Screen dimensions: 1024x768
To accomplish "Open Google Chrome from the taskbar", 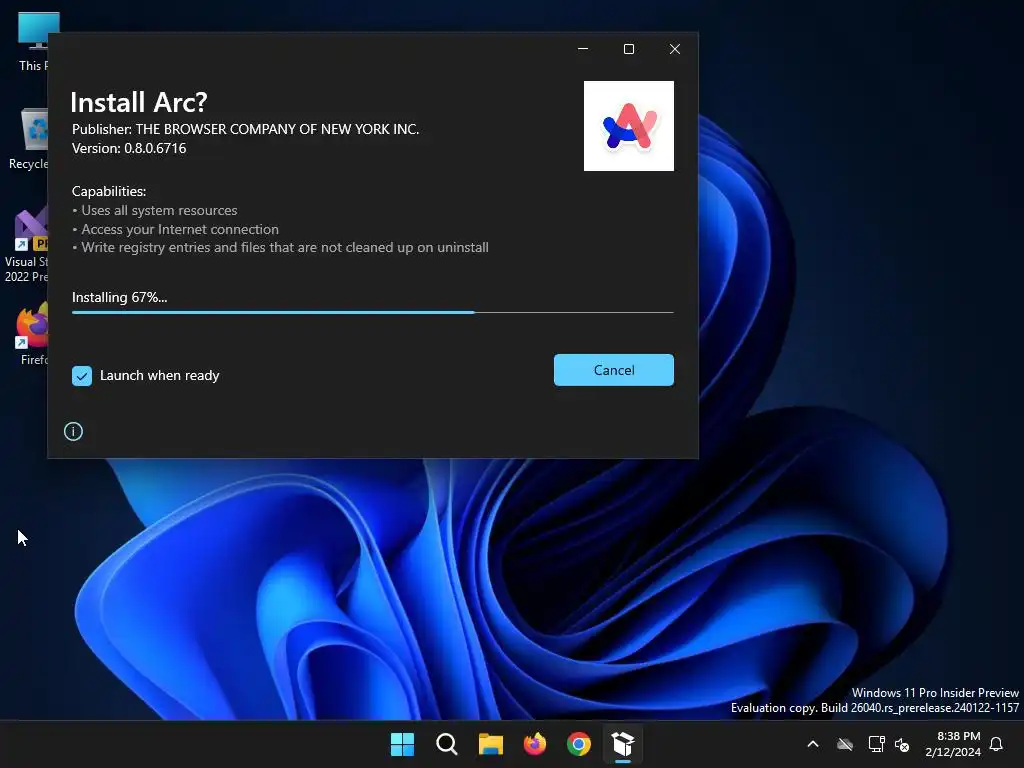I will pyautogui.click(x=579, y=744).
